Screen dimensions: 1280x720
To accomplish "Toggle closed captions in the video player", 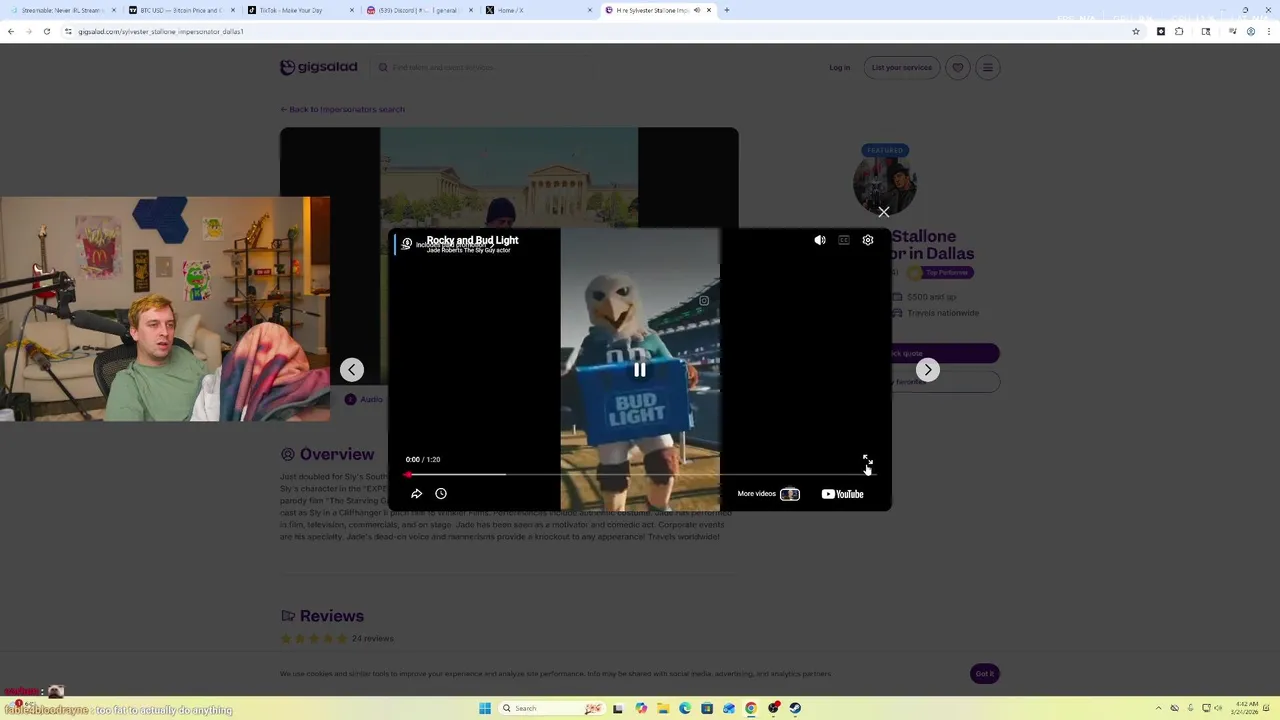I will [844, 240].
